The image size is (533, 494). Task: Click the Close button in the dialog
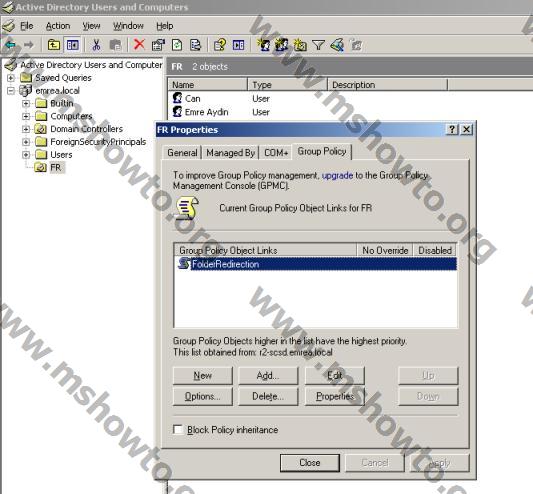(310, 463)
